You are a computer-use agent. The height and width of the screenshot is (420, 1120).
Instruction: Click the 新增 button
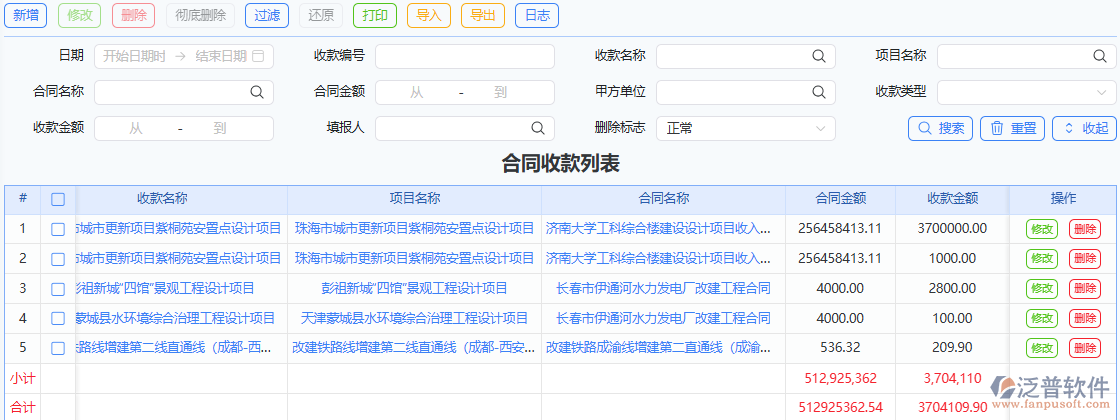[x=26, y=16]
